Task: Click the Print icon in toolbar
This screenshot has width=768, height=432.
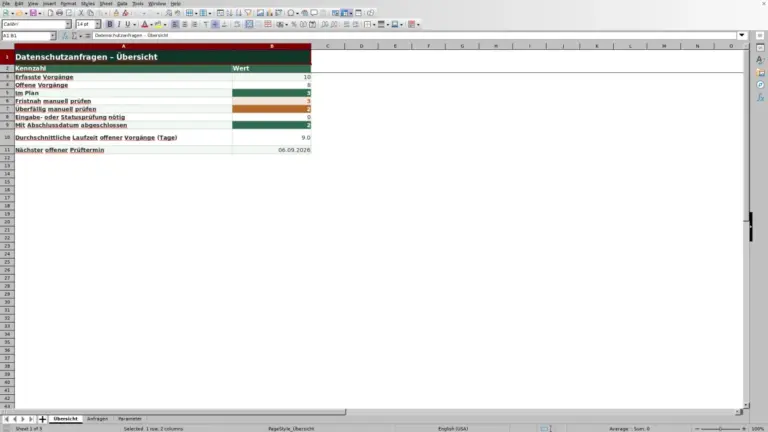Action: click(x=59, y=13)
